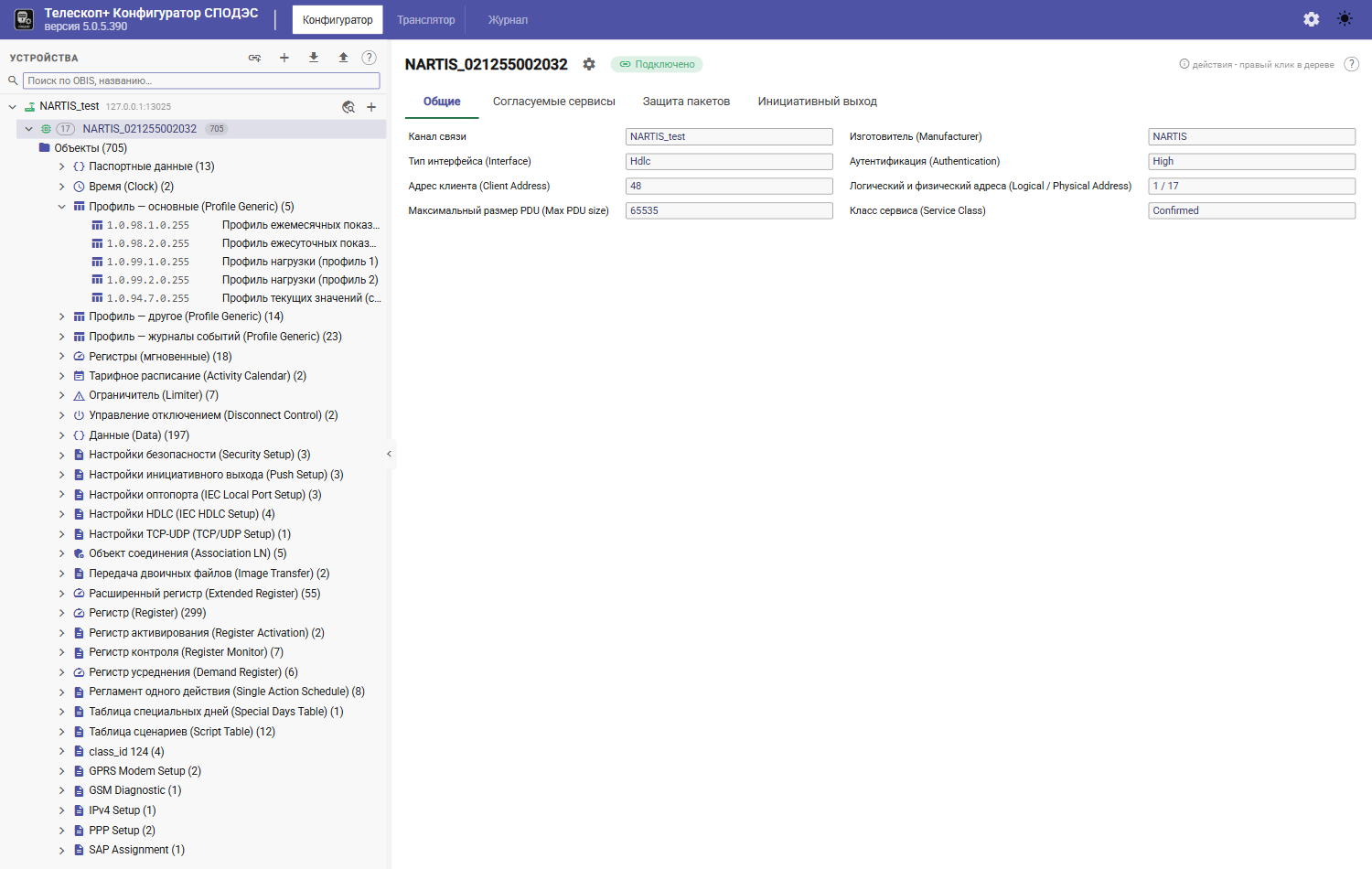Open the application settings gear in the header
Screen dimensions: 1372x869
(1311, 19)
